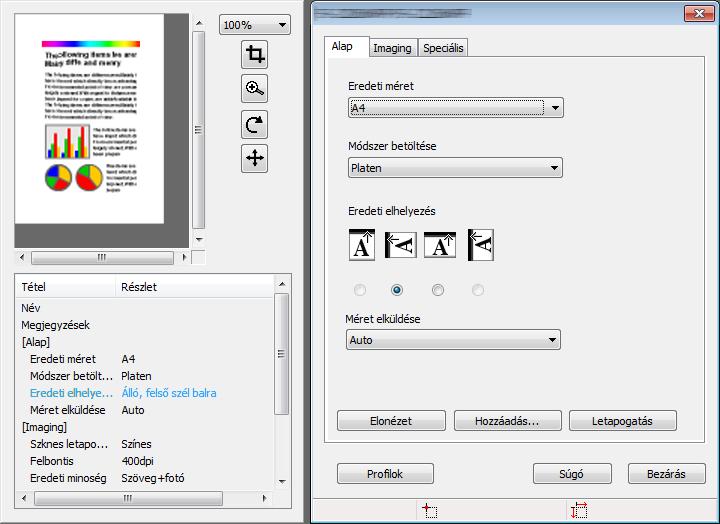Choose fourth rotated landscape orientation icon

coord(481,245)
